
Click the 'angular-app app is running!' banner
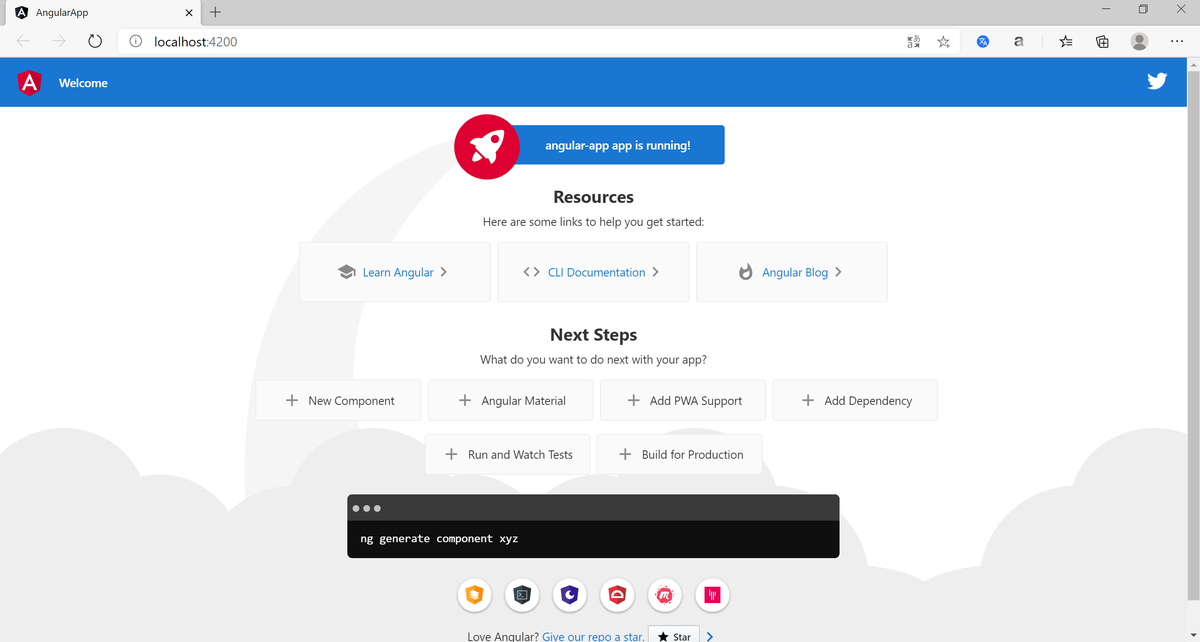(617, 145)
